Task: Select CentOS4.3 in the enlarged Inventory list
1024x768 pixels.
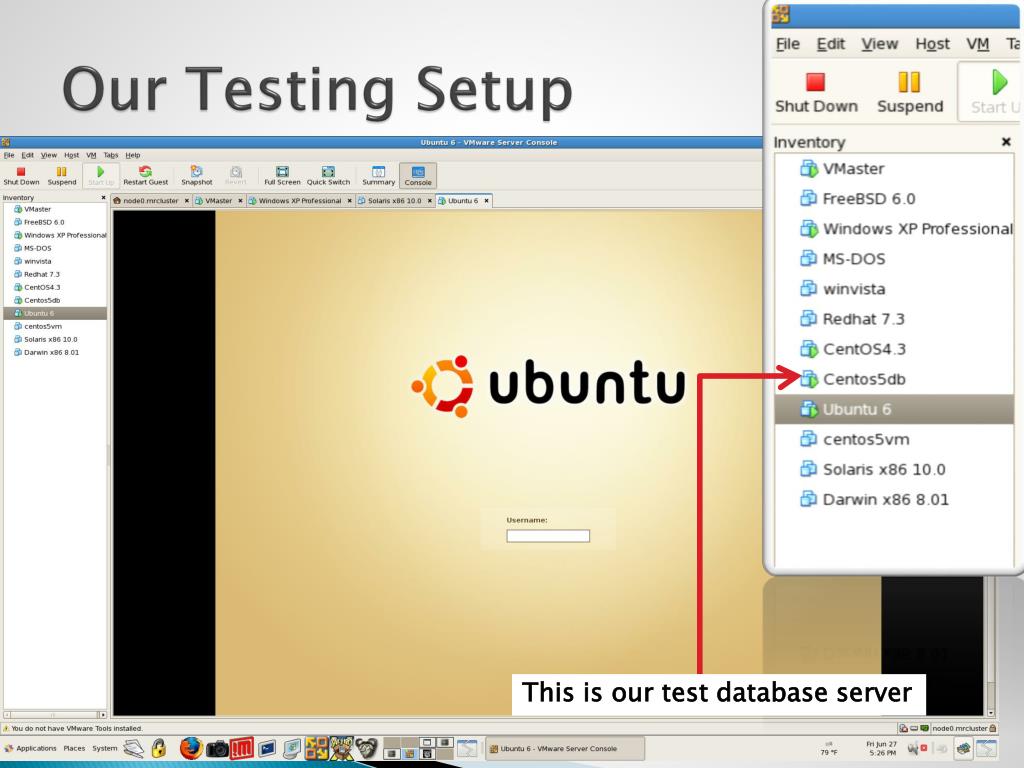Action: (895, 349)
